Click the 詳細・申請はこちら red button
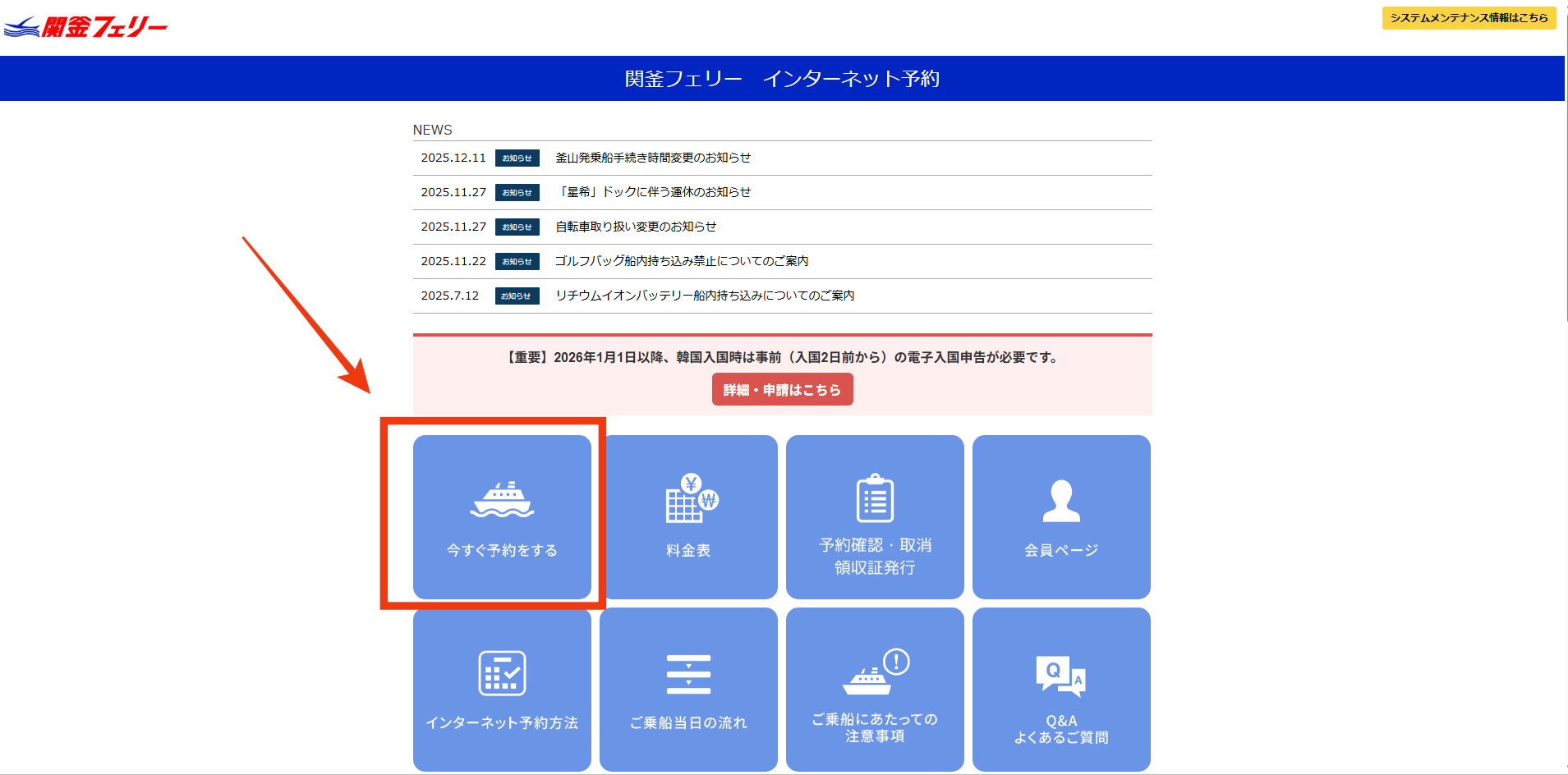The image size is (1568, 775). click(782, 389)
